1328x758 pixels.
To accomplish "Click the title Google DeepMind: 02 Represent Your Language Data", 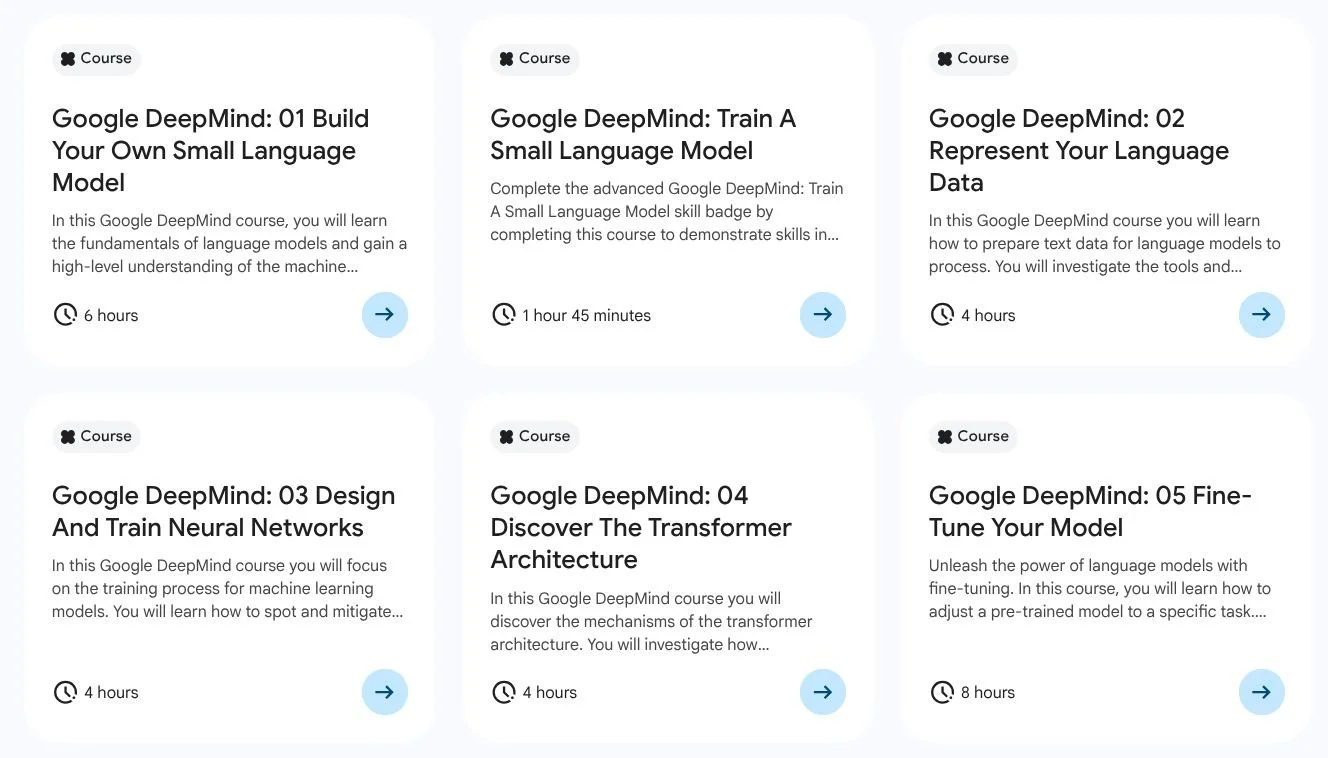I will [x=1079, y=149].
